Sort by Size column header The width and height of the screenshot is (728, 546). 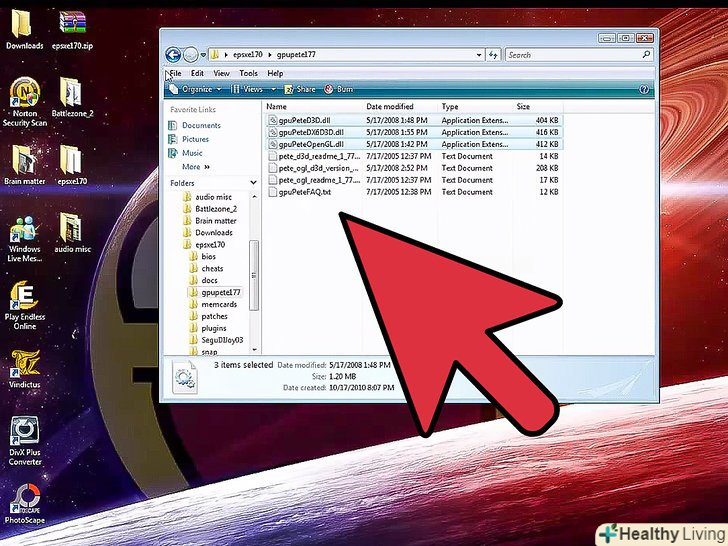point(538,106)
